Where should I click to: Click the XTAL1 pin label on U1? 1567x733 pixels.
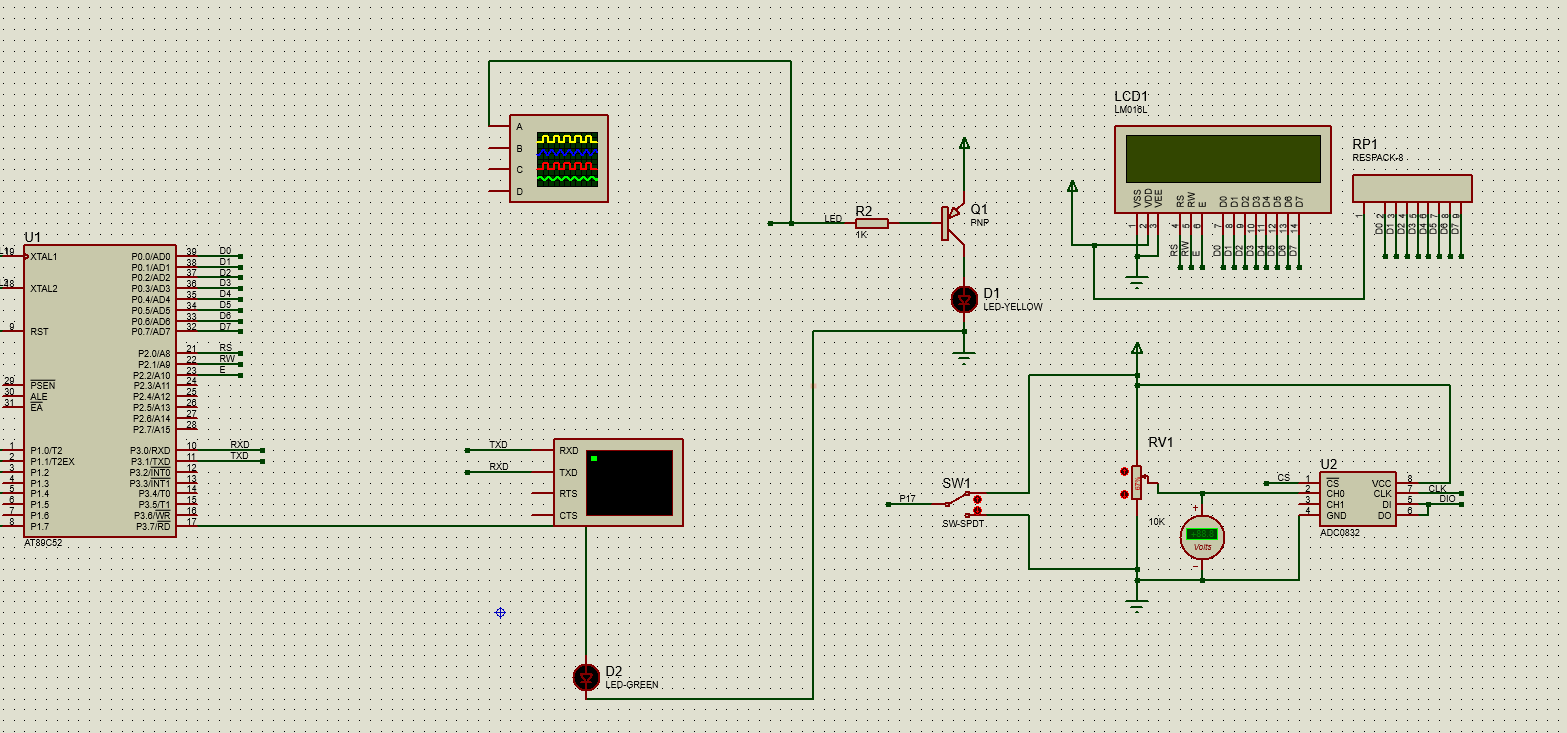click(44, 257)
